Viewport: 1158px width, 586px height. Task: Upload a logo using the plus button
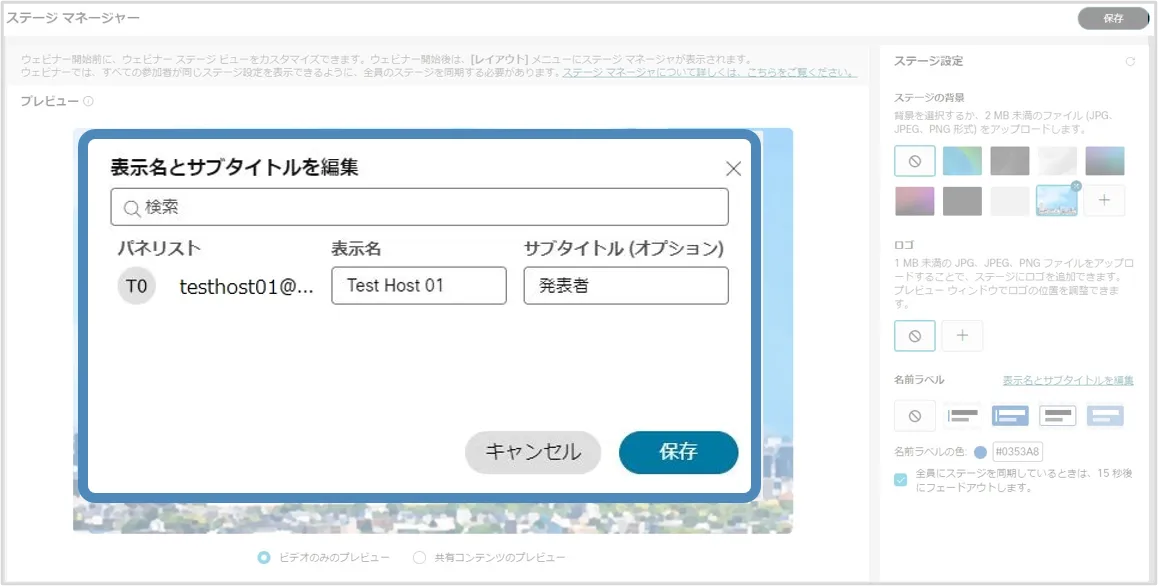point(962,336)
